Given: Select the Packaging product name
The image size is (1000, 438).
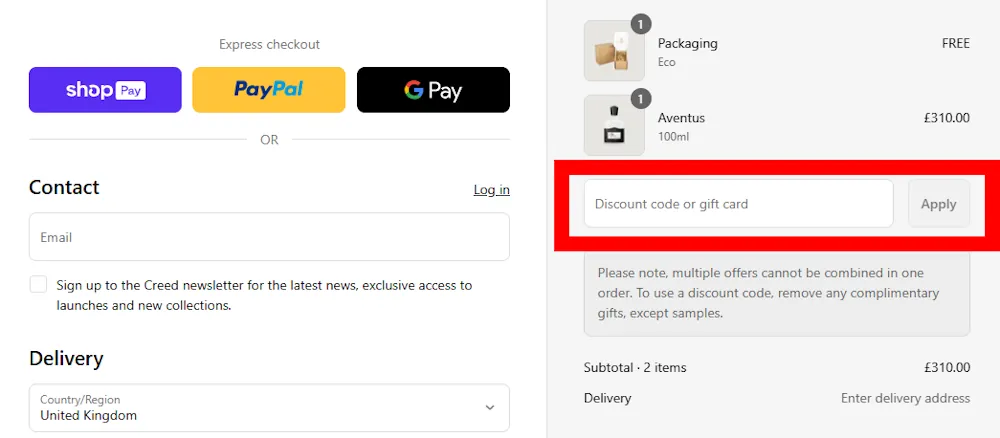Looking at the screenshot, I should click(x=687, y=44).
